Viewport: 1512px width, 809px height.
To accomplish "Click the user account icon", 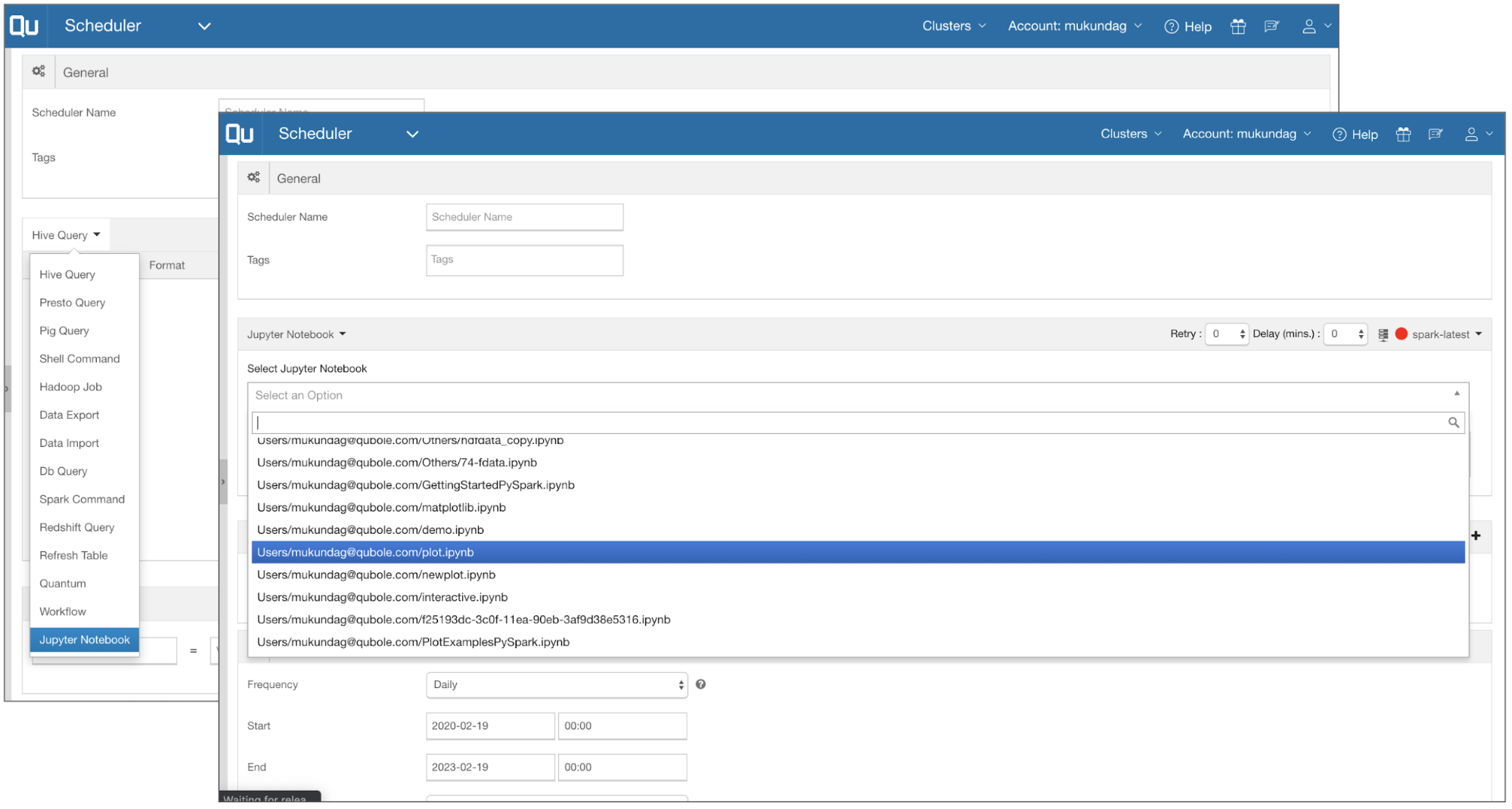I will 1472,134.
